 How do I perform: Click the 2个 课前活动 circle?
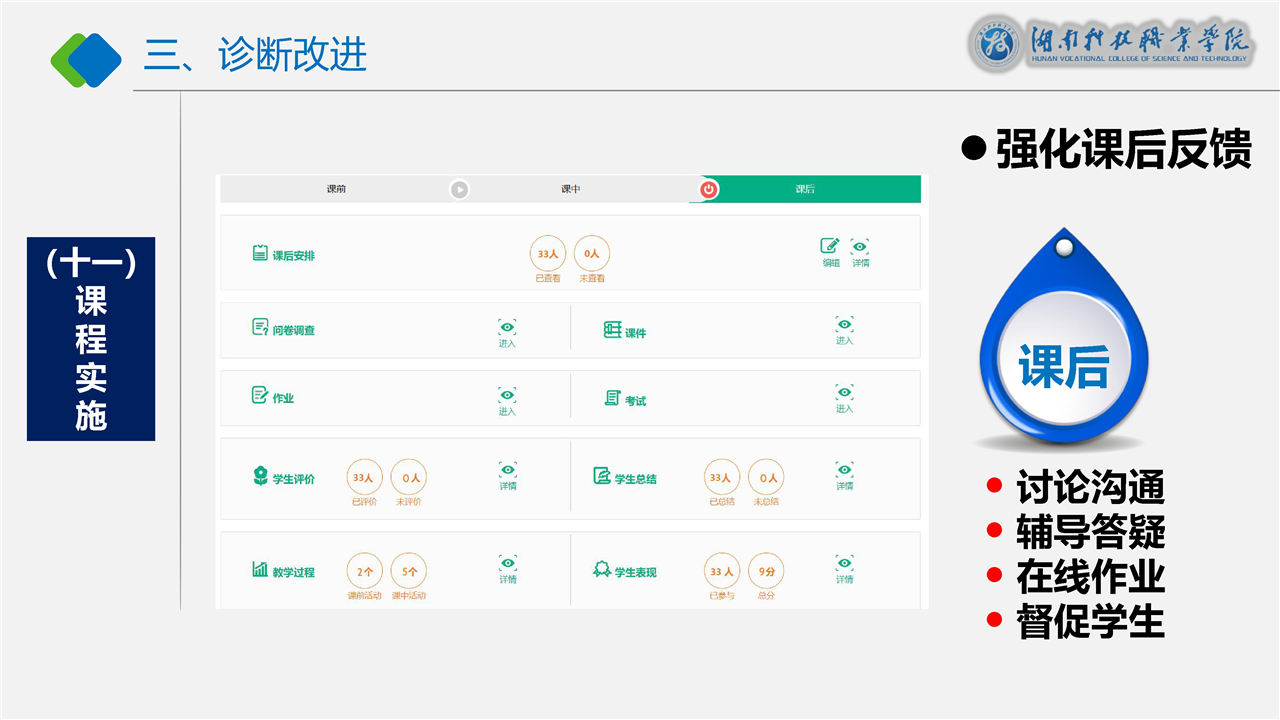coord(364,571)
